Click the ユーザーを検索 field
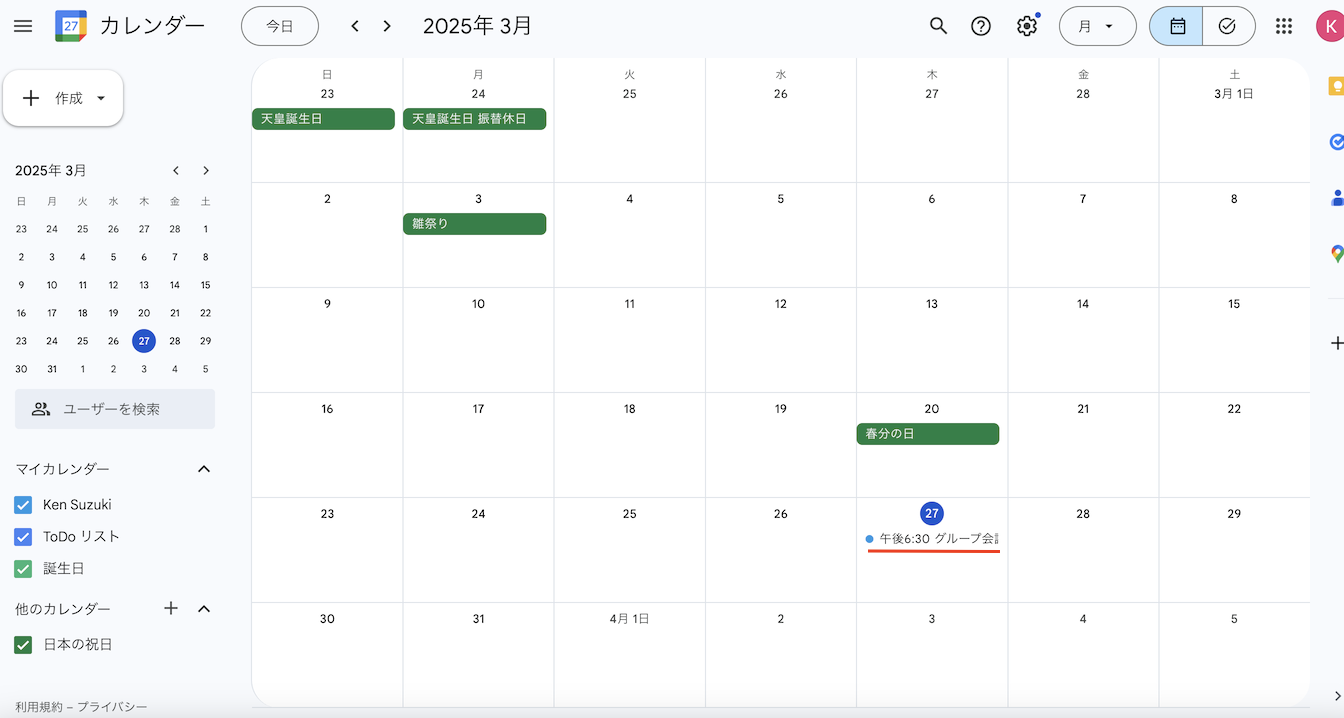Image resolution: width=1344 pixels, height=718 pixels. click(x=115, y=409)
